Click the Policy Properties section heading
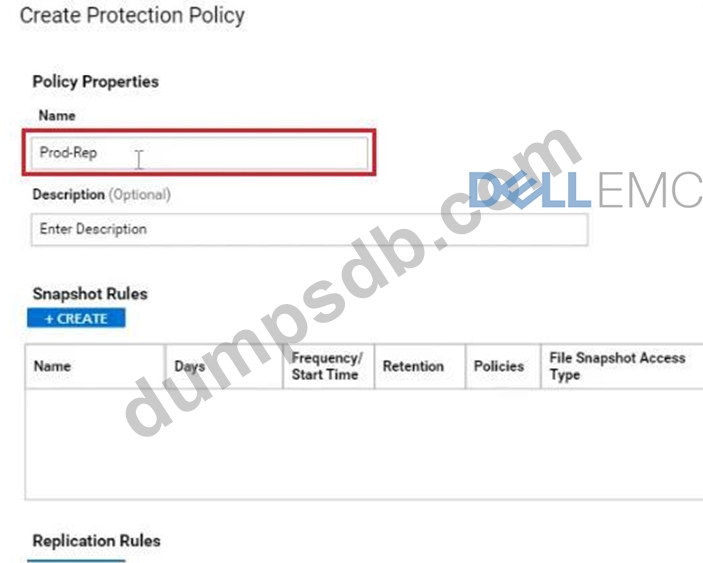The height and width of the screenshot is (563, 703). [x=95, y=81]
